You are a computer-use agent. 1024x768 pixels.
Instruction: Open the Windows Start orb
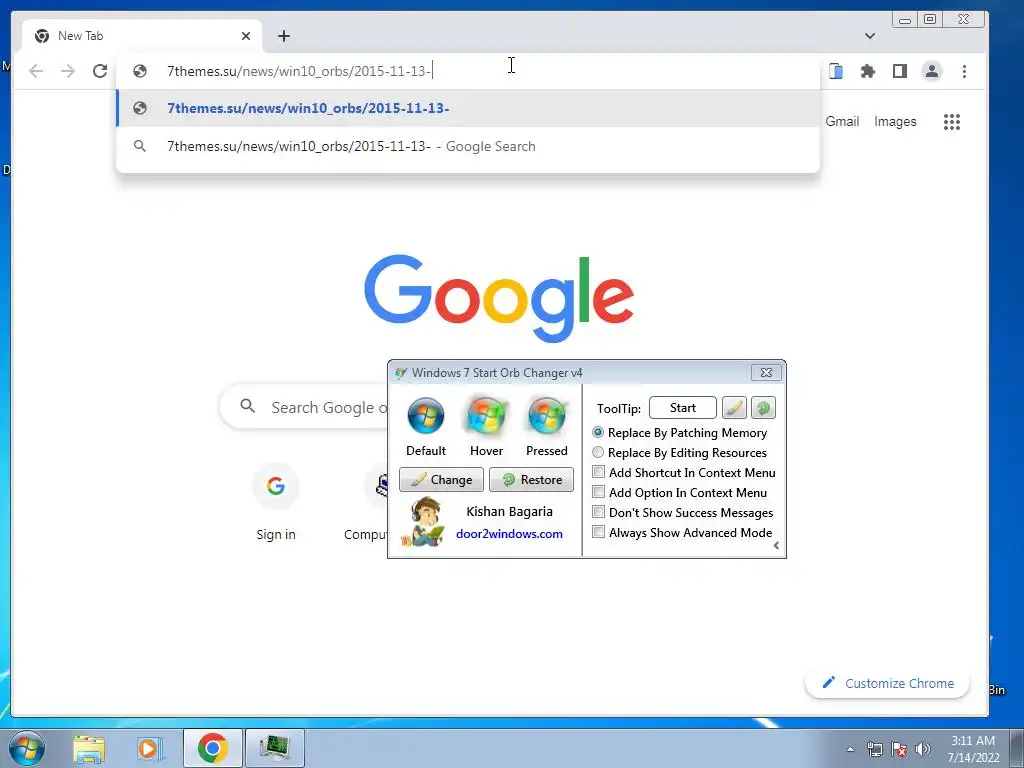[x=27, y=748]
